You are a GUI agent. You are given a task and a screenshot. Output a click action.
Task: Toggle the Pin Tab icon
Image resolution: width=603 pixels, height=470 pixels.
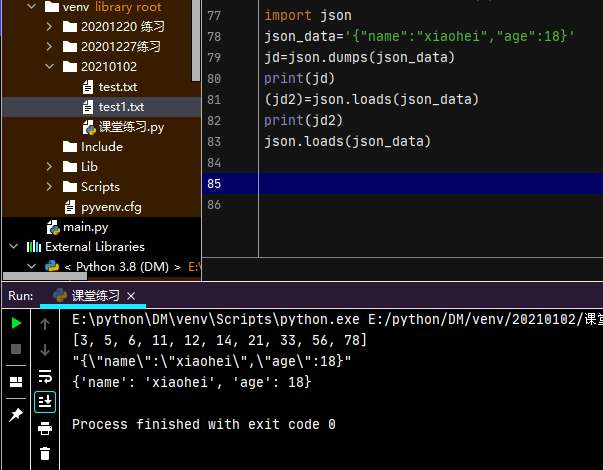tap(16, 415)
